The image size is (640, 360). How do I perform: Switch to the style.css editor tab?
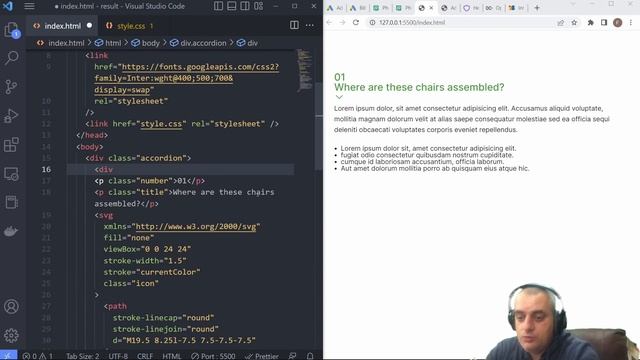[x=131, y=26]
